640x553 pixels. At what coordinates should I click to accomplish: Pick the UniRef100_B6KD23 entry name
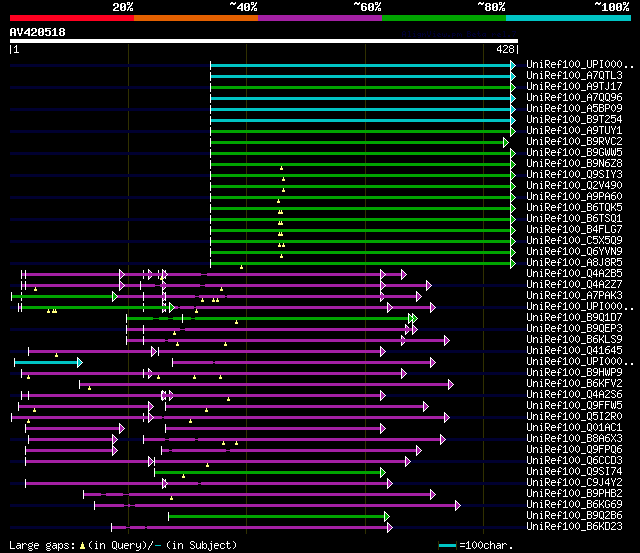tap(574, 527)
